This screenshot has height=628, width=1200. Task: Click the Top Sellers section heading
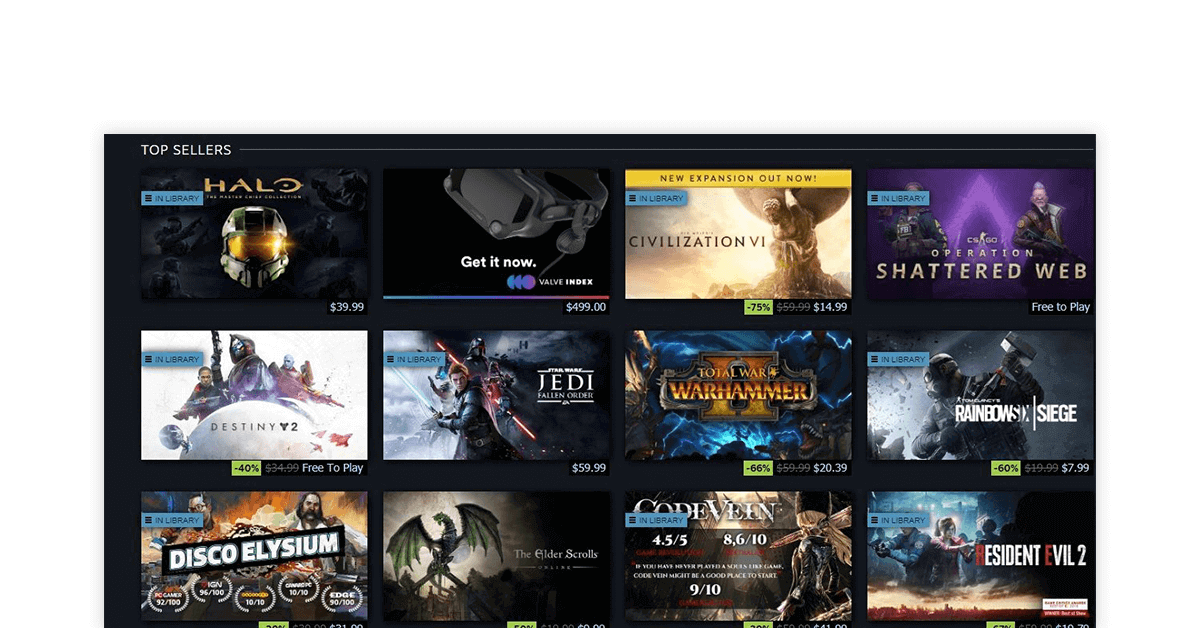point(186,150)
